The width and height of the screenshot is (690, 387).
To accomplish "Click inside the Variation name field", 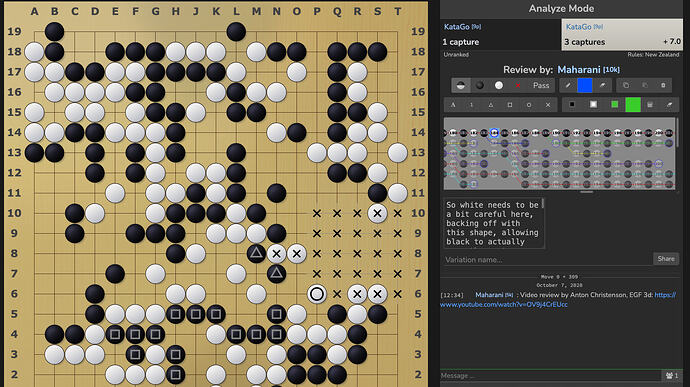I will 547,259.
